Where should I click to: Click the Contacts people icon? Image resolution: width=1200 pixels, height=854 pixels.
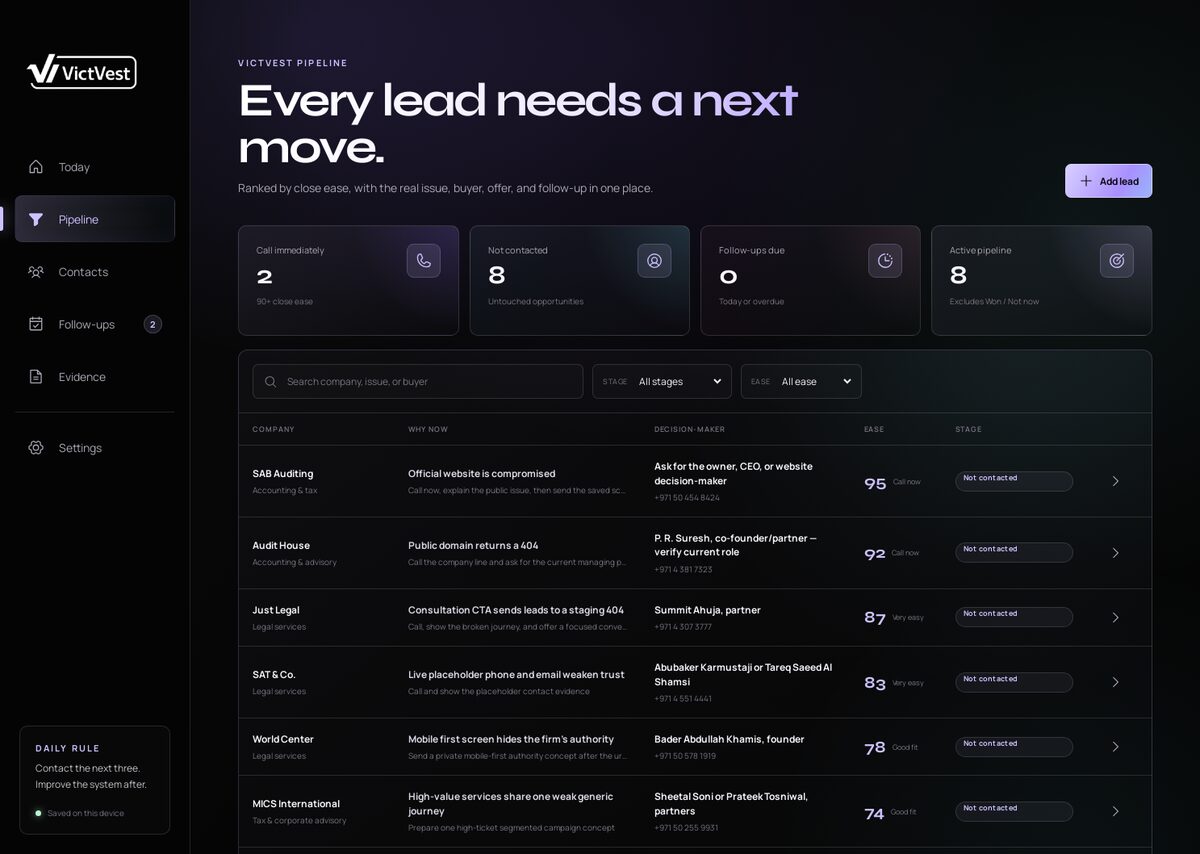pos(36,272)
